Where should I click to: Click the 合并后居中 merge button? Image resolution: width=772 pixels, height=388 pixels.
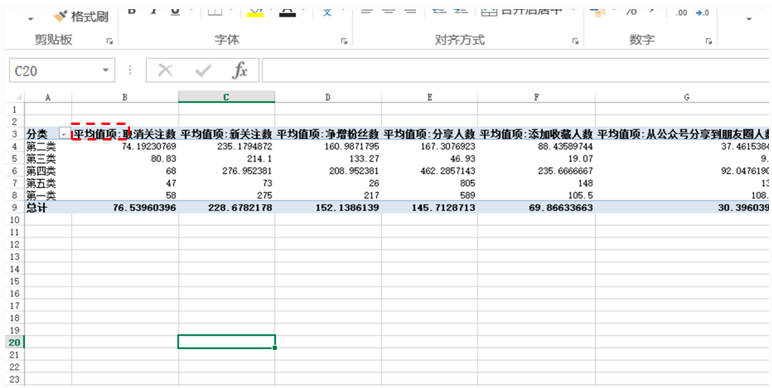click(x=522, y=11)
